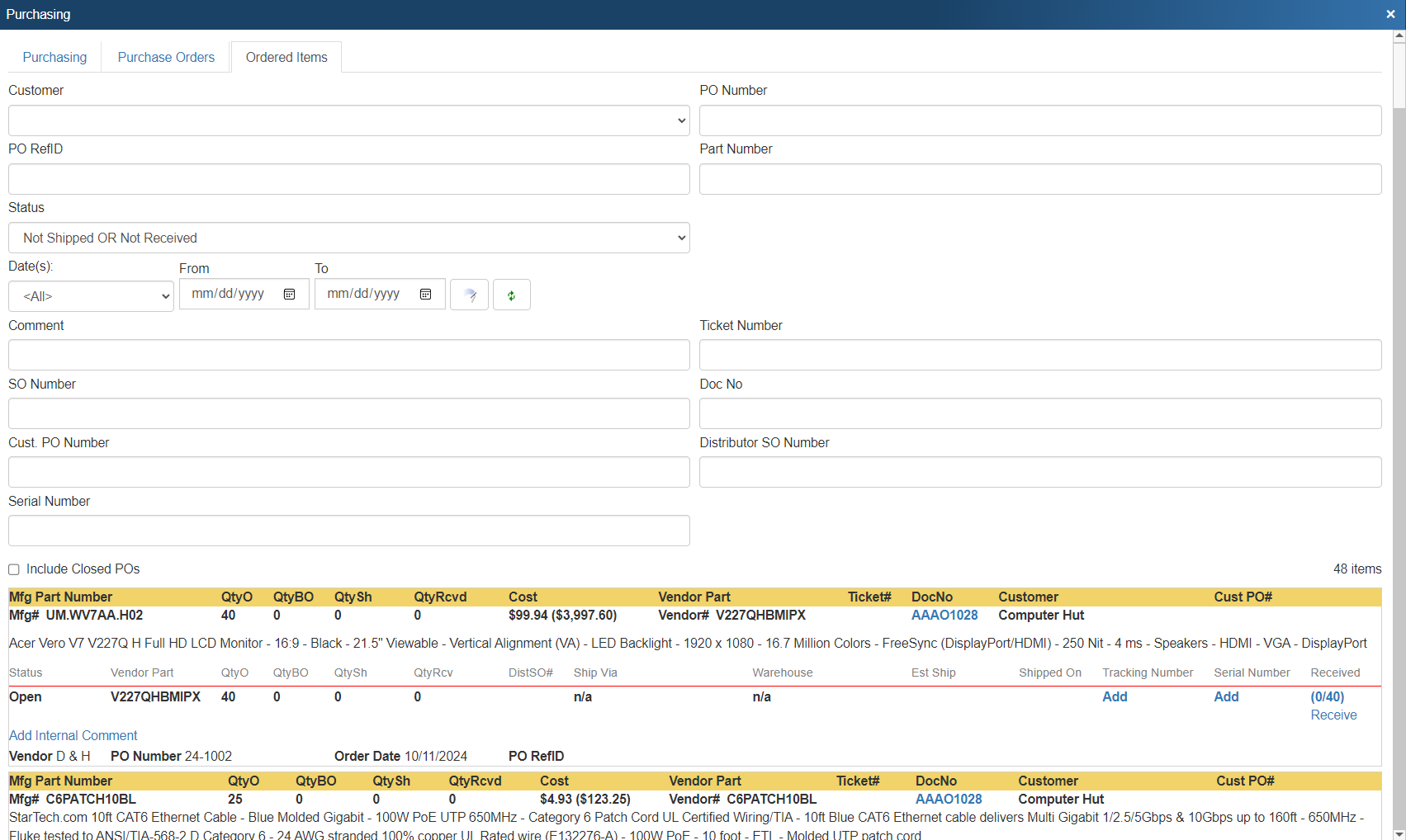
Task: Open DocNo AAAO1028 for UM.WV7AA.H02
Action: coord(944,615)
